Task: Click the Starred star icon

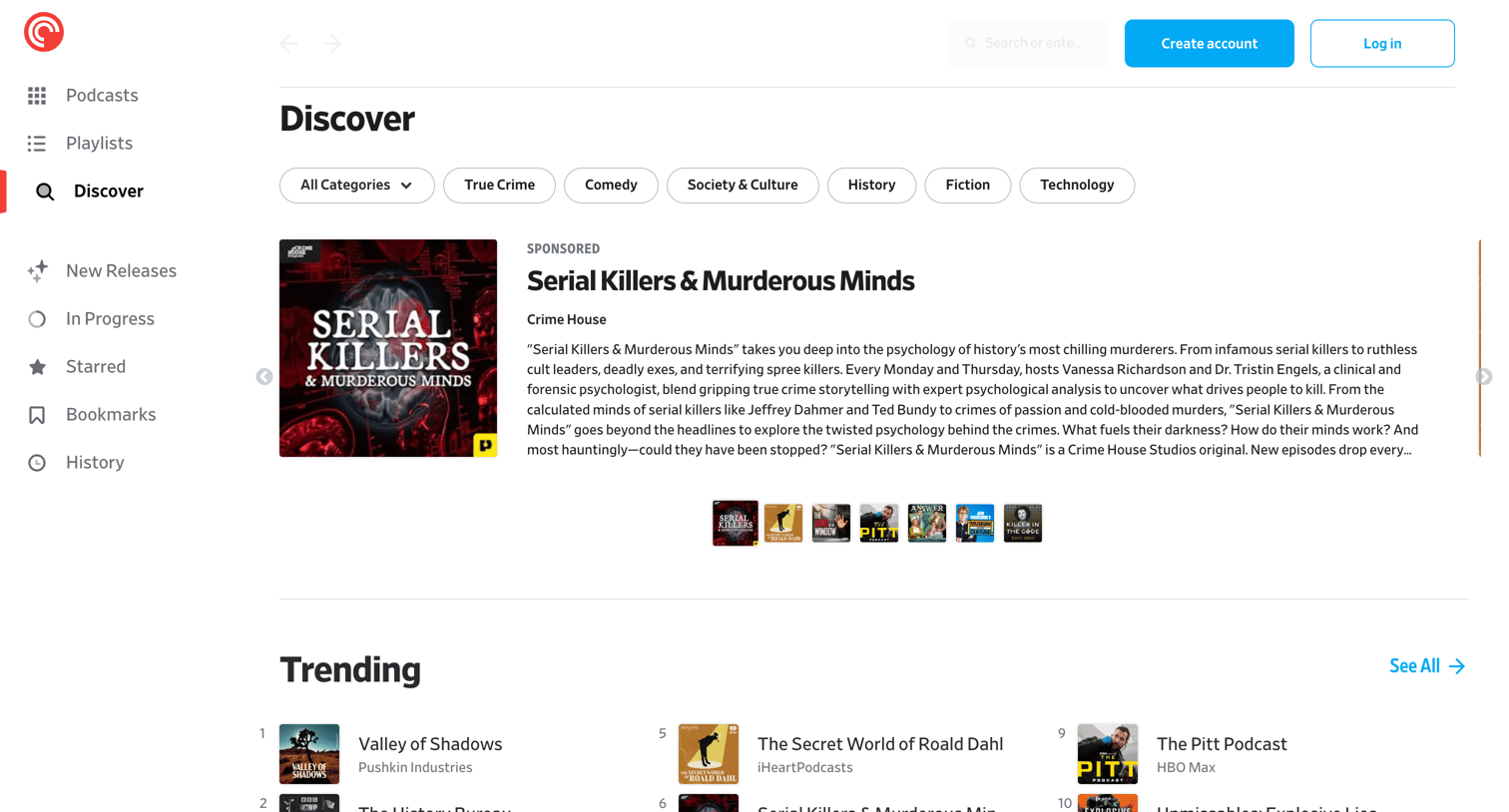Action: point(37,367)
